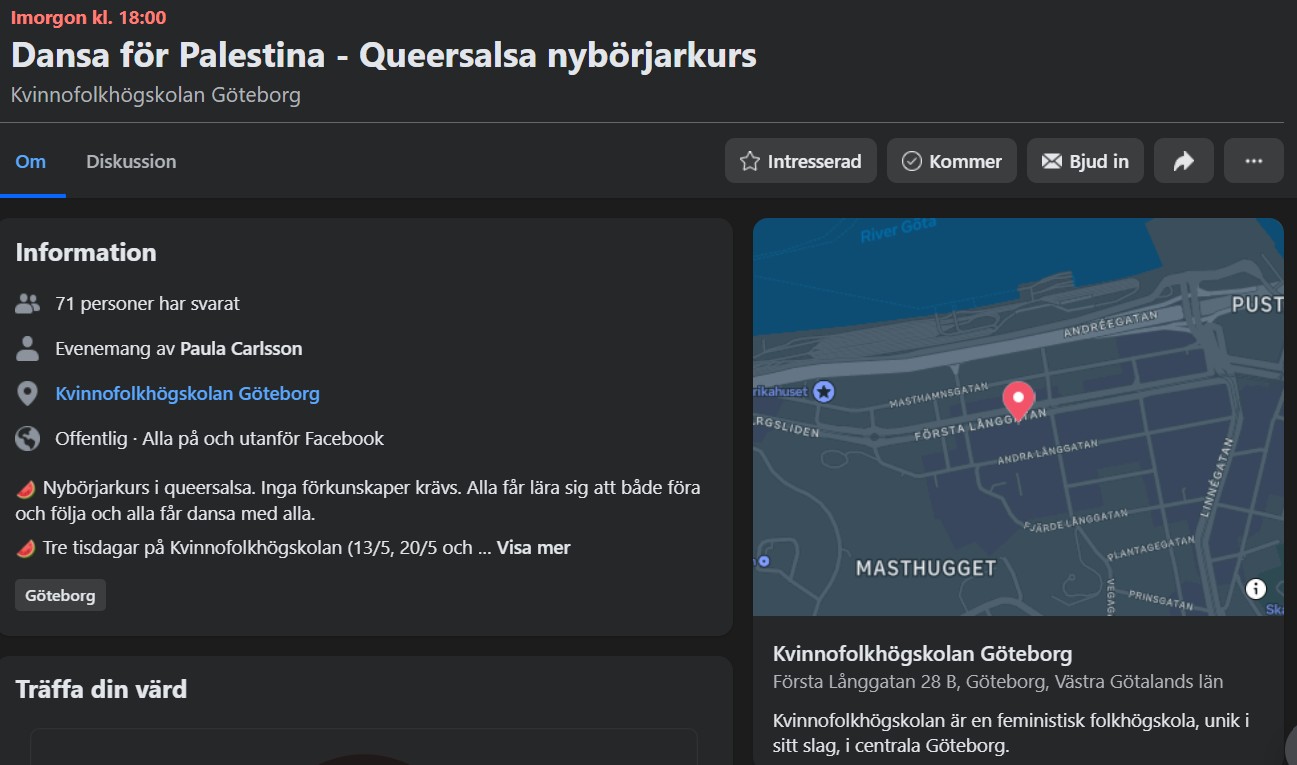The image size is (1297, 765).
Task: Switch to the Diskussion tab
Action: pos(131,161)
